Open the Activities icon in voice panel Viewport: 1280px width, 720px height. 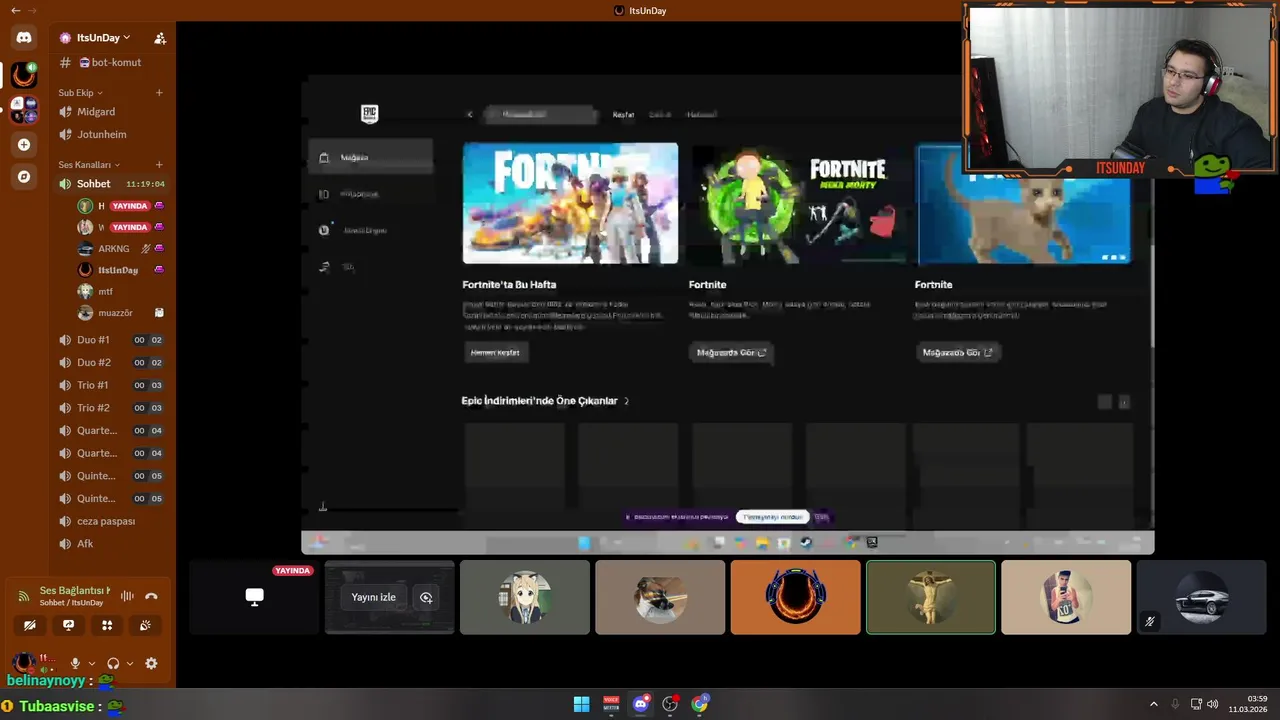pyautogui.click(x=107, y=625)
